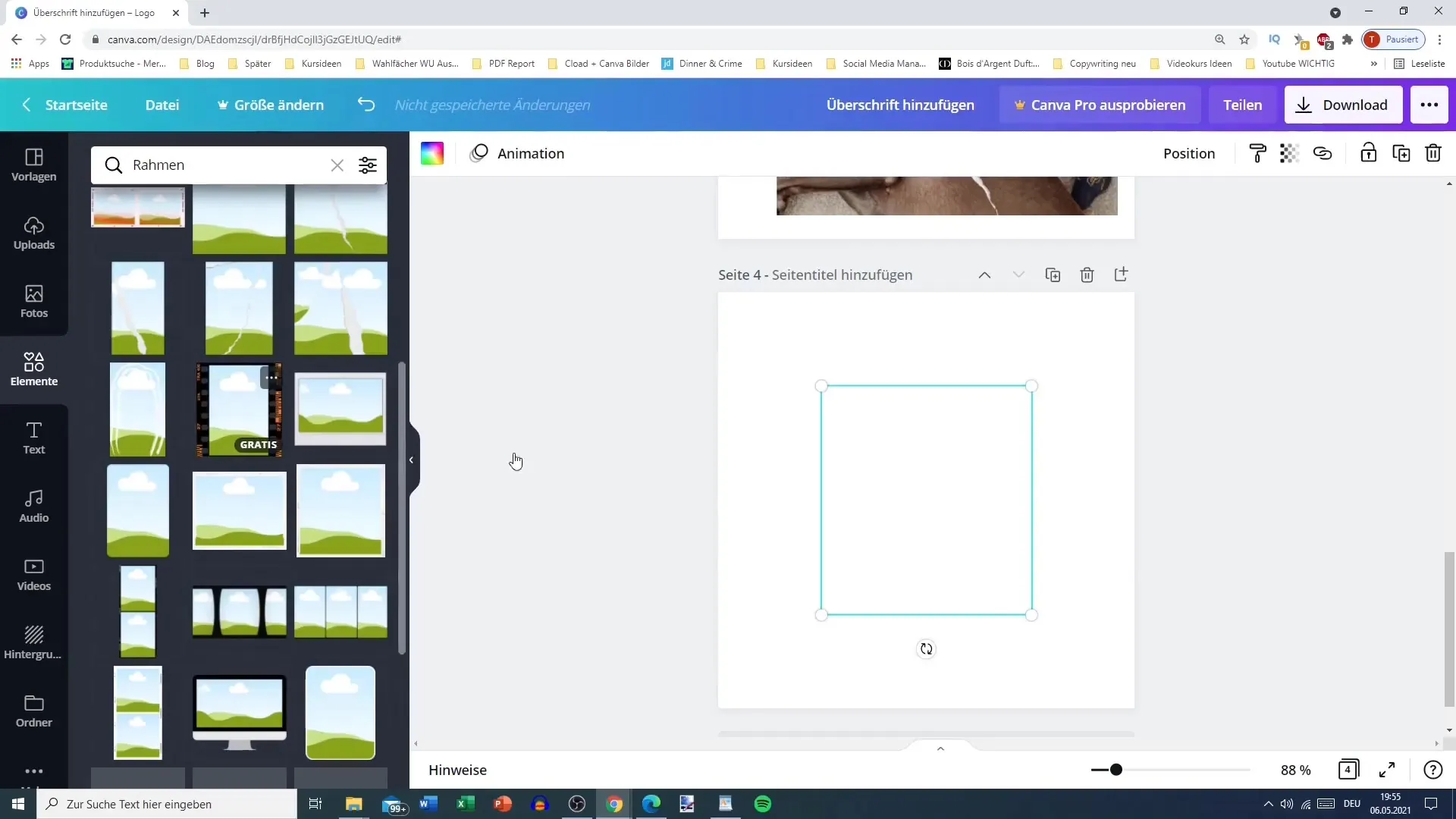The image size is (1456, 819).
Task: Collapse Seite 4 with the up chevron
Action: tap(984, 275)
